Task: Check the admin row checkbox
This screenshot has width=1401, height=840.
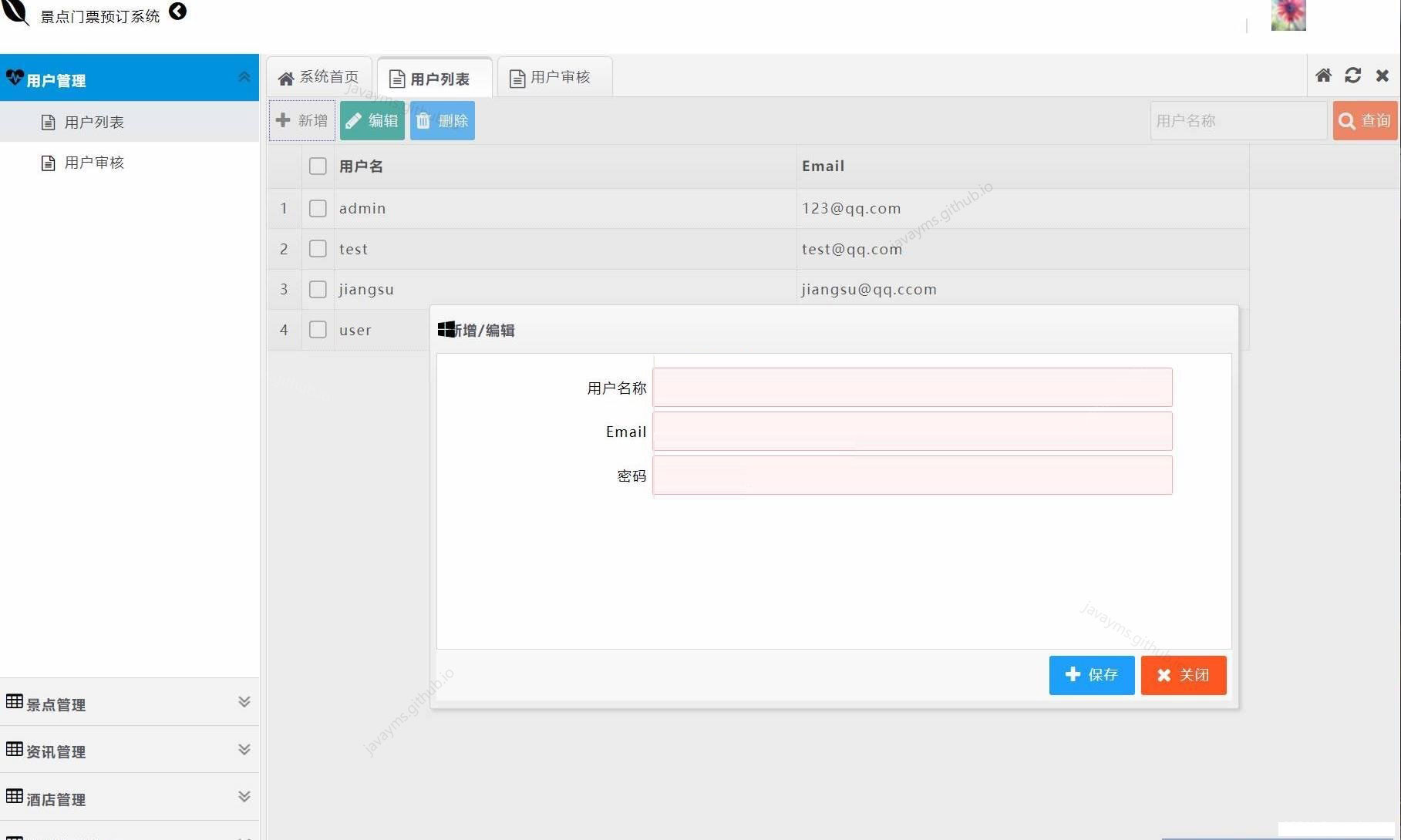Action: pyautogui.click(x=317, y=208)
